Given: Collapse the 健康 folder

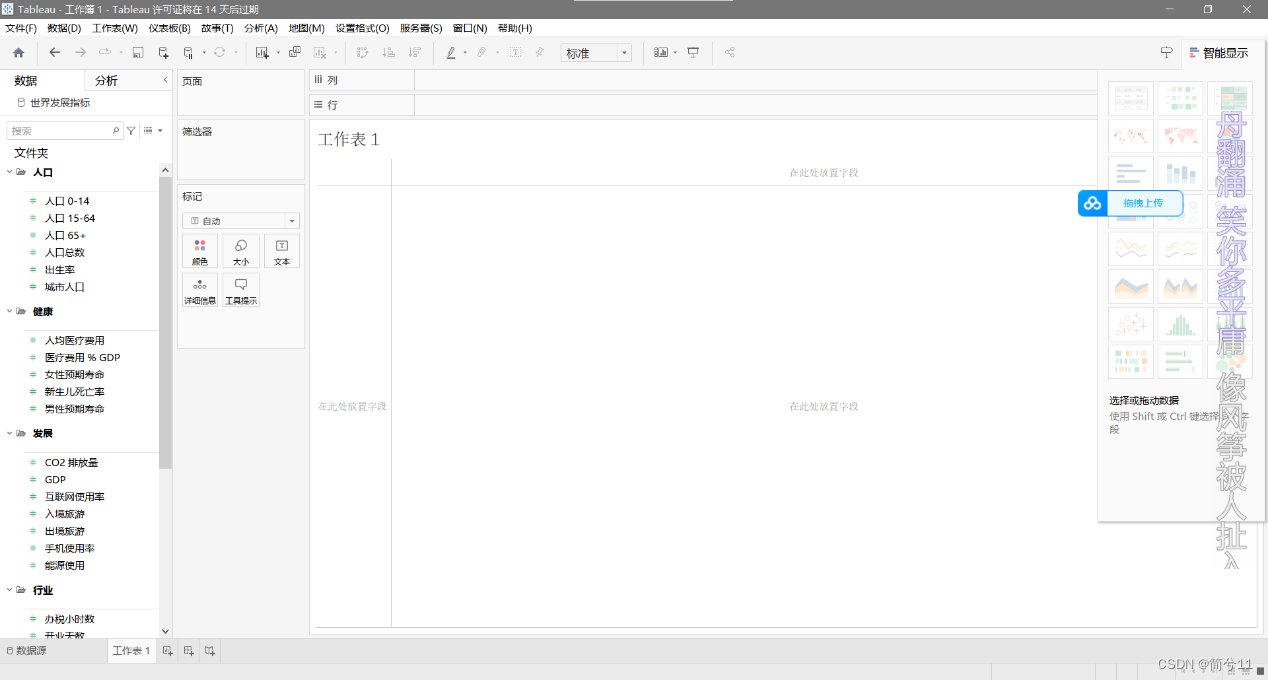Looking at the screenshot, I should coord(9,311).
